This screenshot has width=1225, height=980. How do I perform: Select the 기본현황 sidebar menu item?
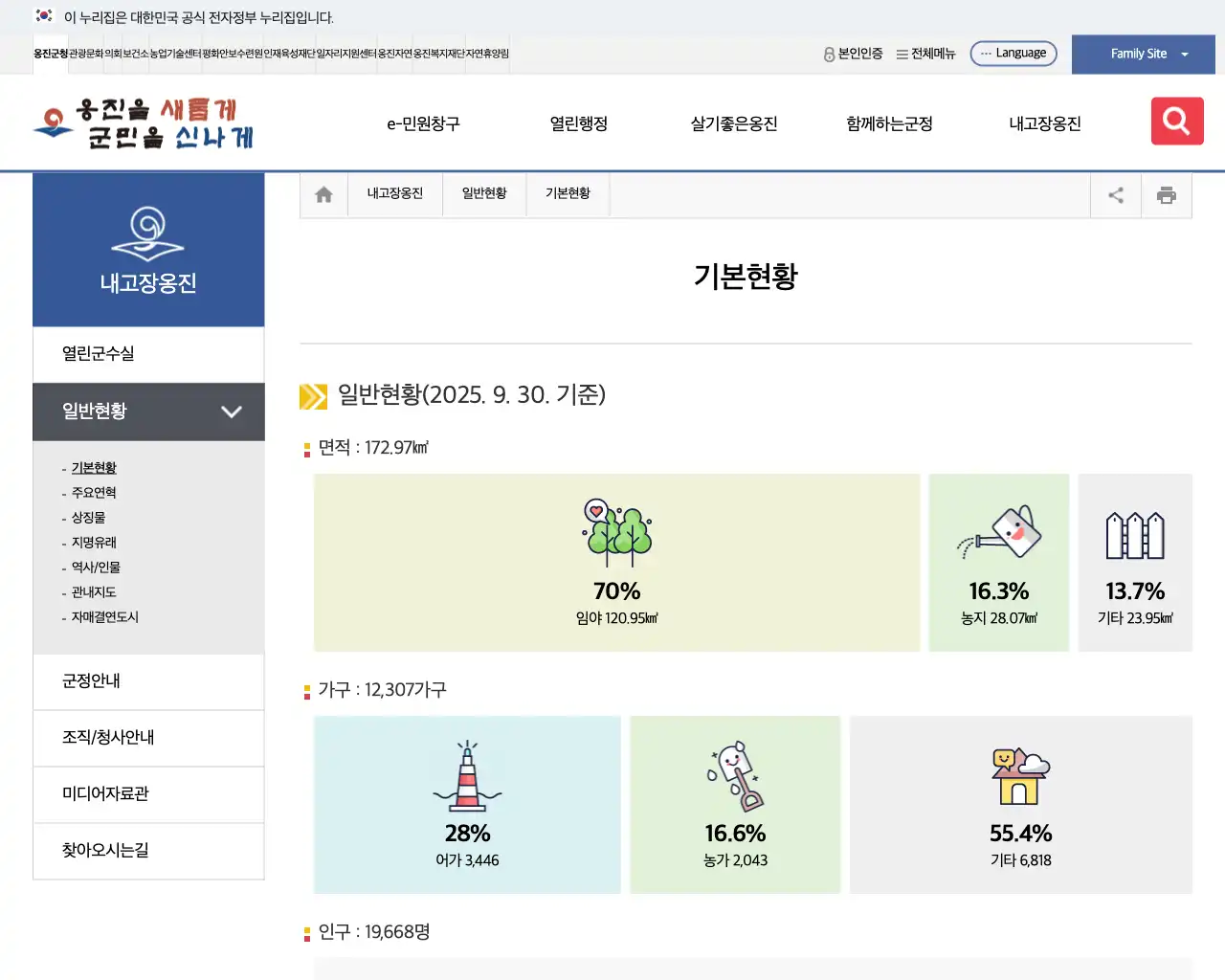tap(93, 467)
